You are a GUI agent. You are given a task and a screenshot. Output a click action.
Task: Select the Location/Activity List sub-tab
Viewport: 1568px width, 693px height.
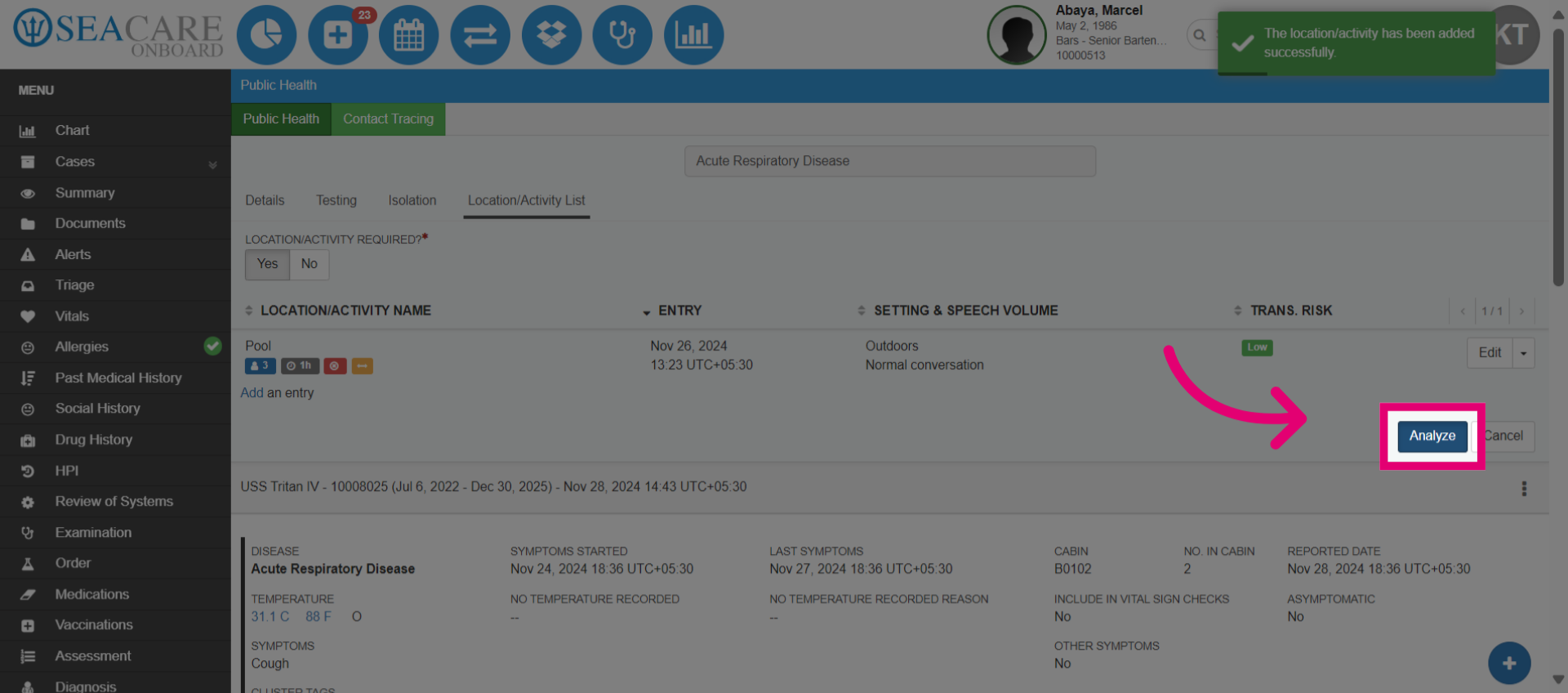point(526,200)
